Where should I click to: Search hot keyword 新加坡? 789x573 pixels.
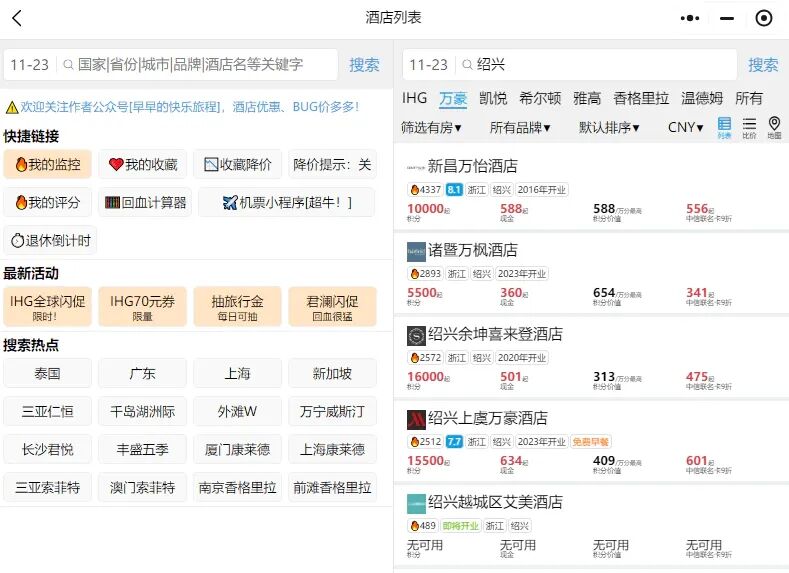(333, 373)
